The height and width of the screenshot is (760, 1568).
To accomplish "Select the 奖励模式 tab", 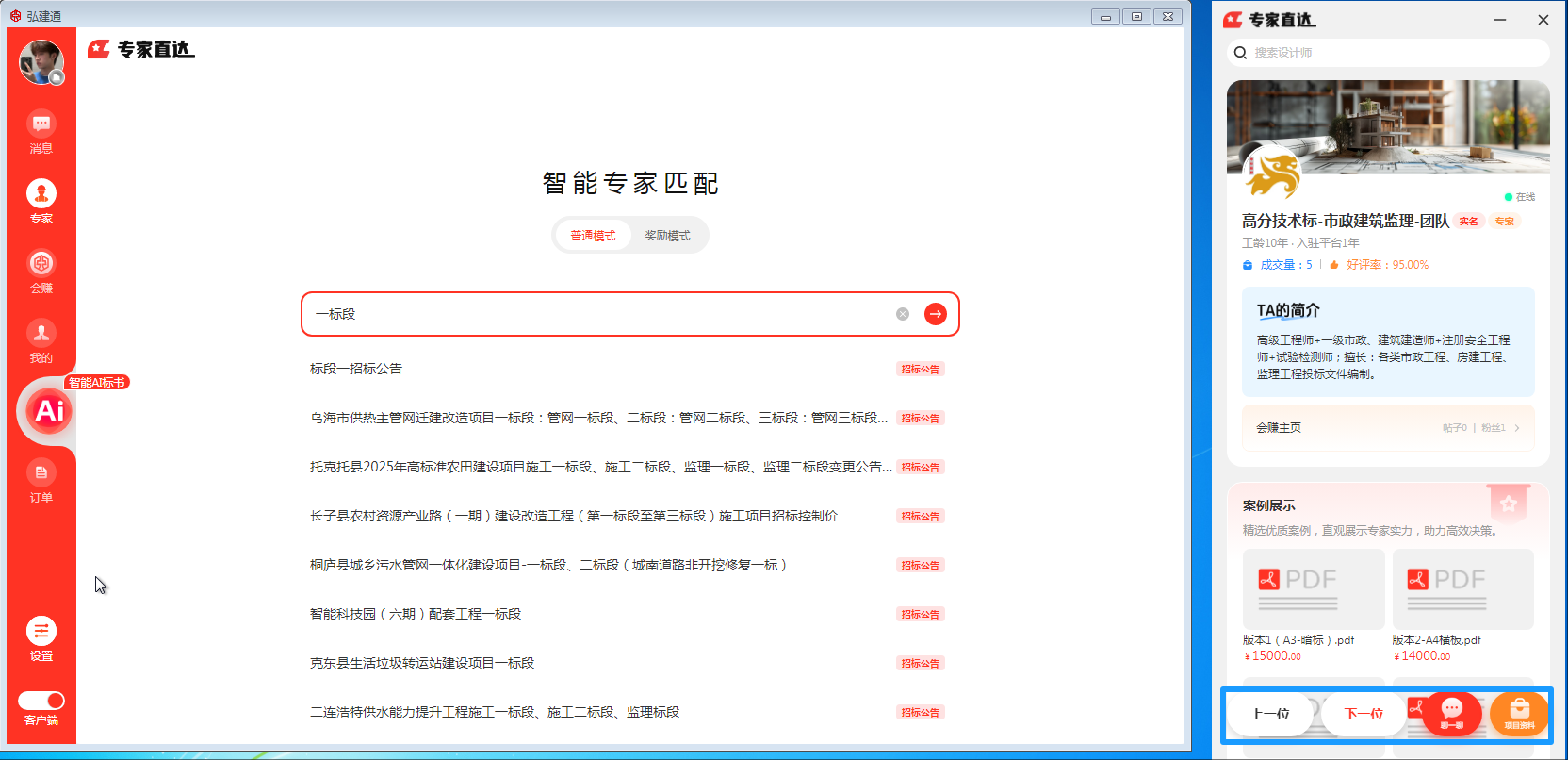I will (667, 236).
